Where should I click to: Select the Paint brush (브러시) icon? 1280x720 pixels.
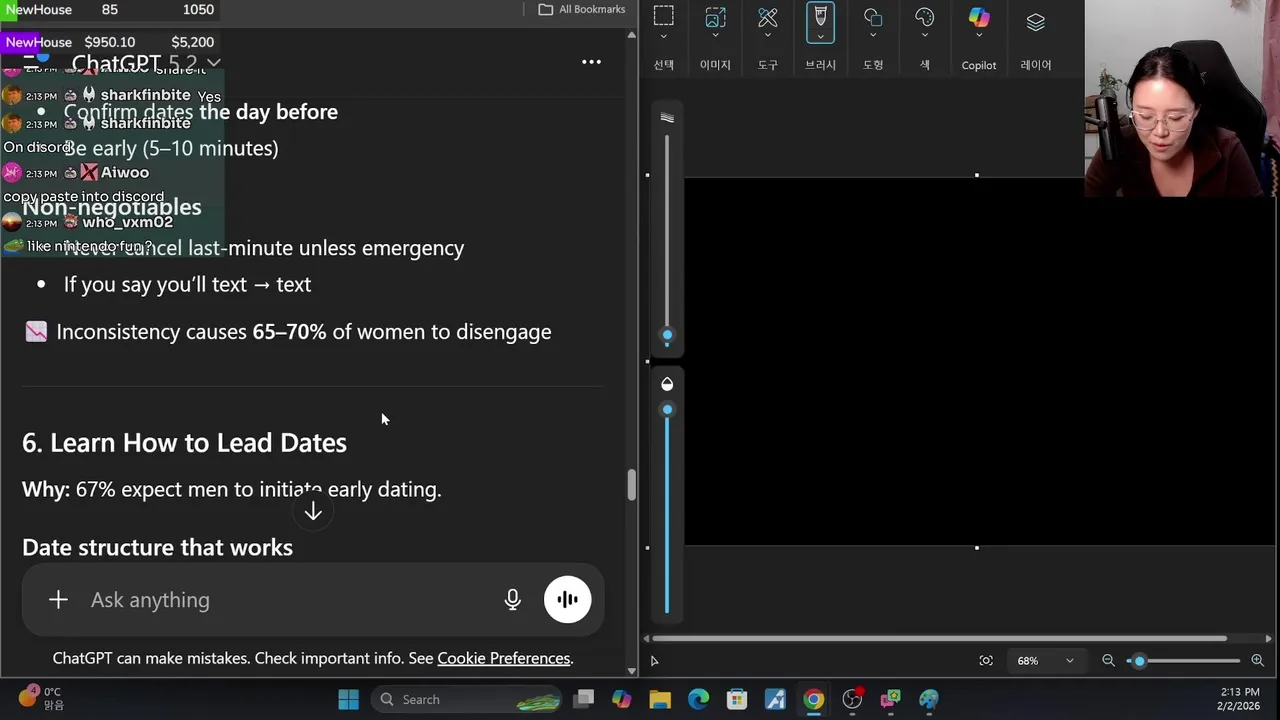point(820,16)
